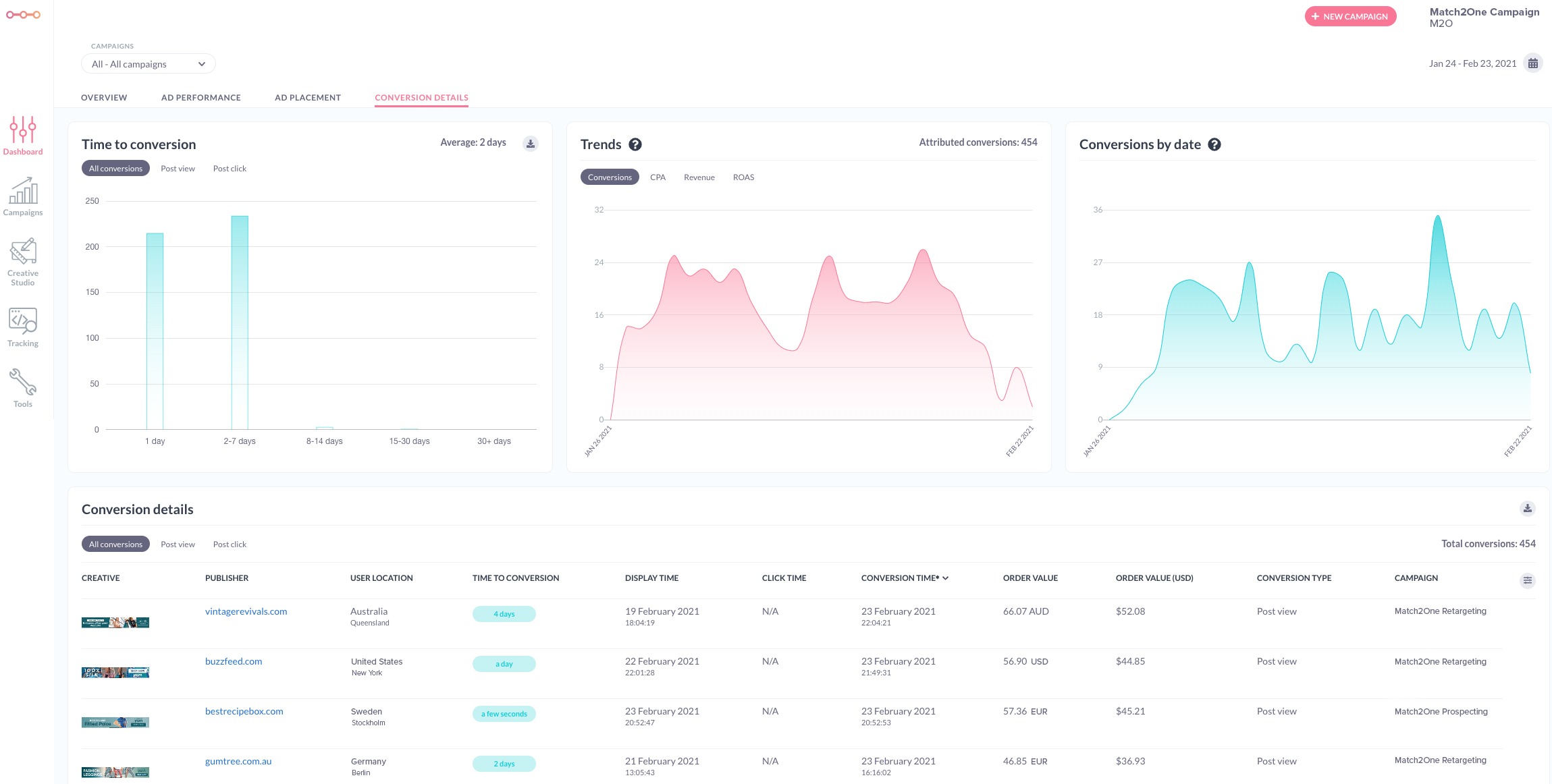Click Match2One Prospecting campaign cell
This screenshot has height=784, width=1552.
click(1441, 711)
